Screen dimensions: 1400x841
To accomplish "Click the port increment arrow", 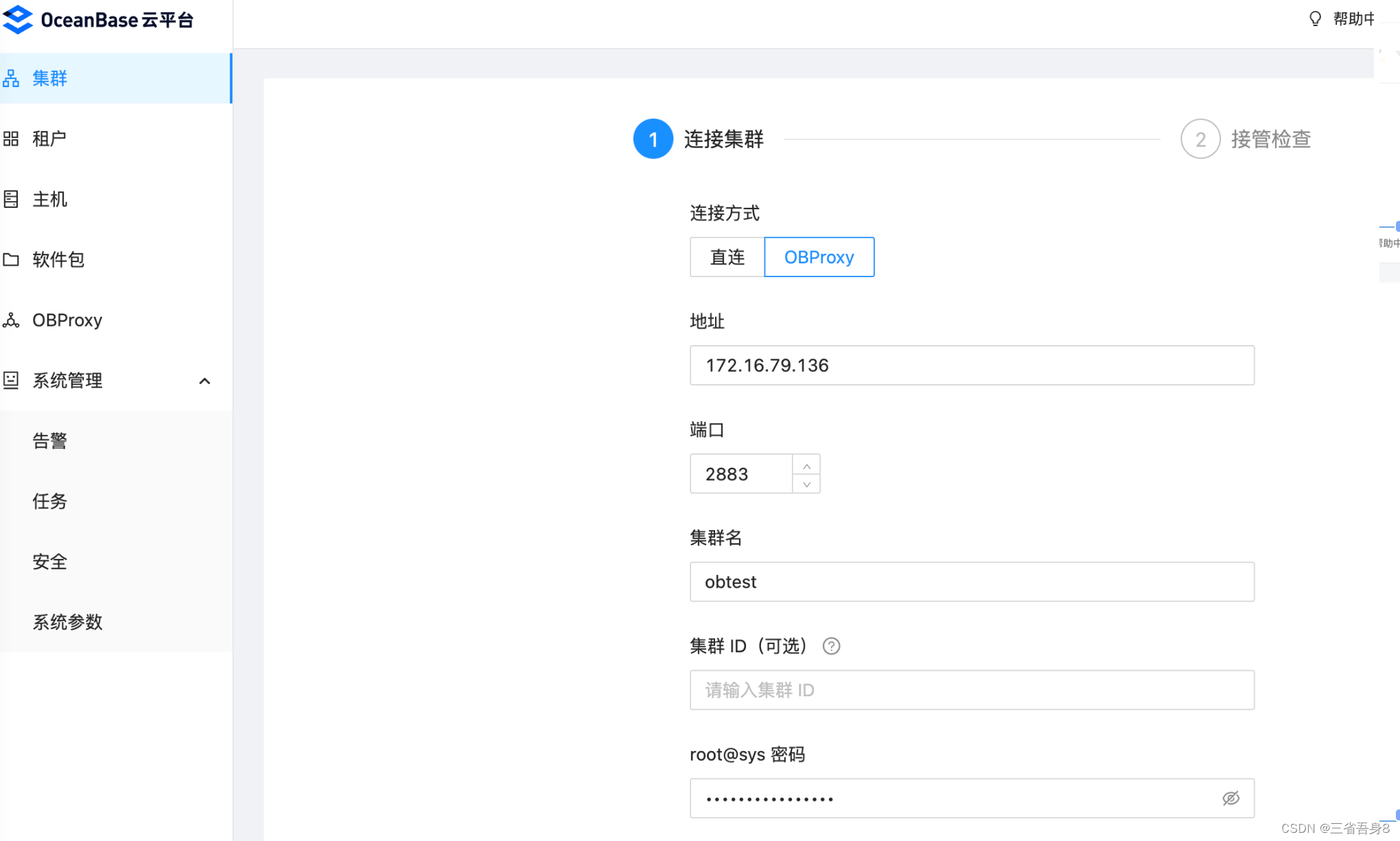I will tap(807, 464).
